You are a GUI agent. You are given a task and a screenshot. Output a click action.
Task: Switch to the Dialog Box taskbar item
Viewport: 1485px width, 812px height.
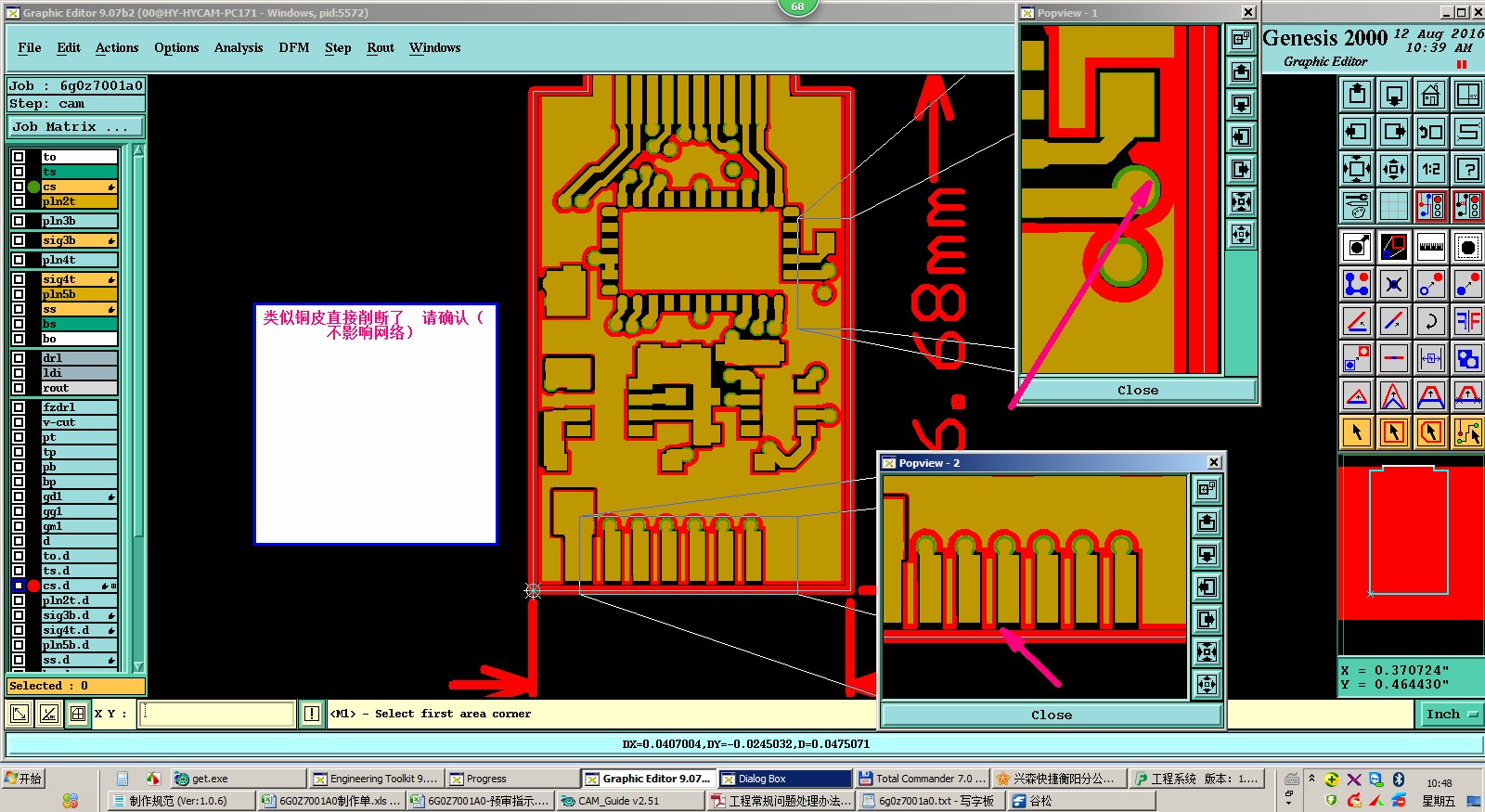(784, 779)
